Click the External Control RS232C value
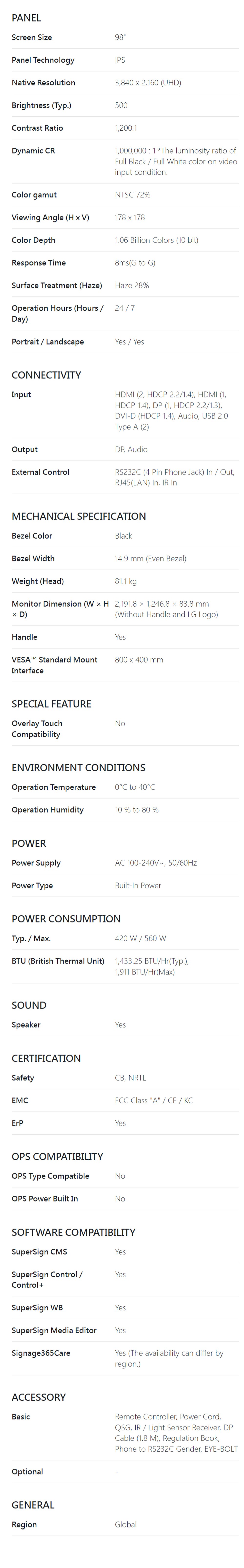 [x=175, y=477]
